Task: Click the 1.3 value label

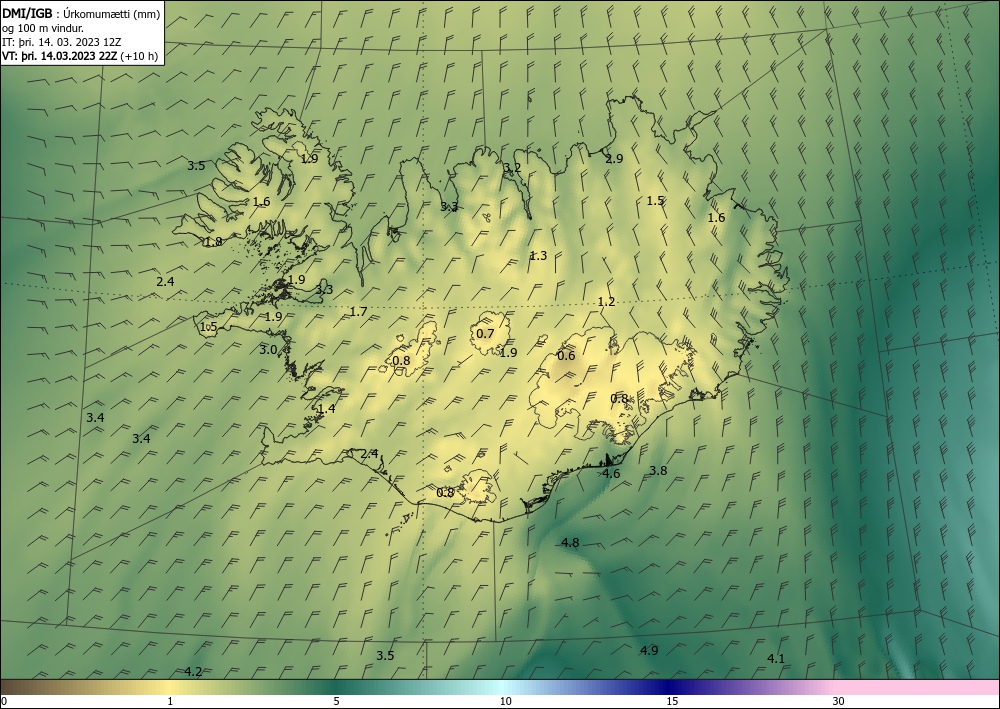Action: pos(538,256)
